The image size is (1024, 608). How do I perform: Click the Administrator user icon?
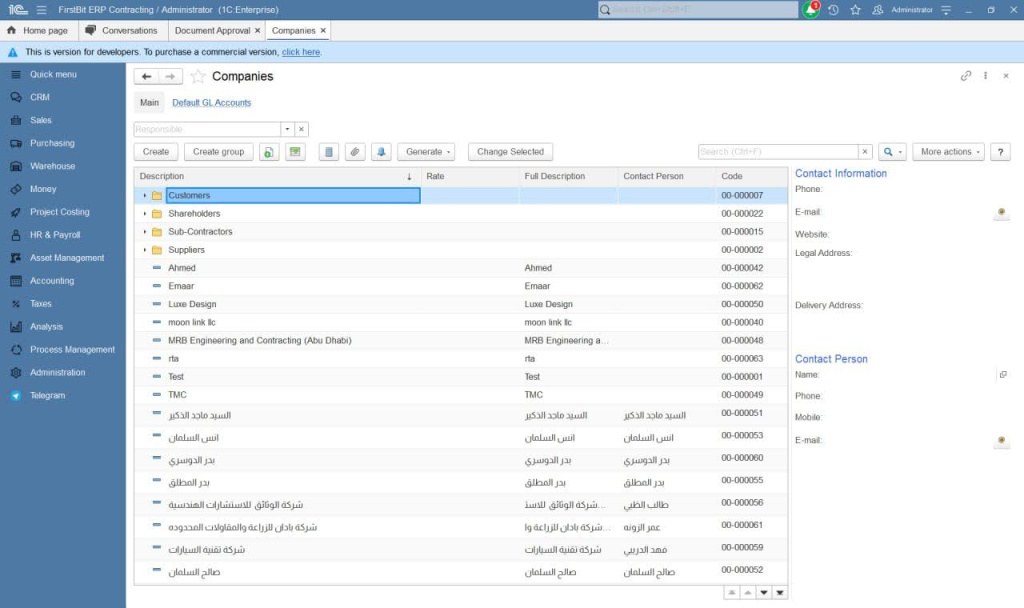click(x=878, y=10)
